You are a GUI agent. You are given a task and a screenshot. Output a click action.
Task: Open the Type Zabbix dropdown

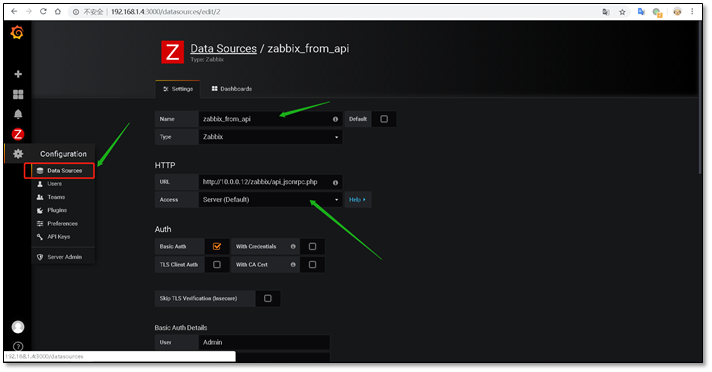click(271, 137)
